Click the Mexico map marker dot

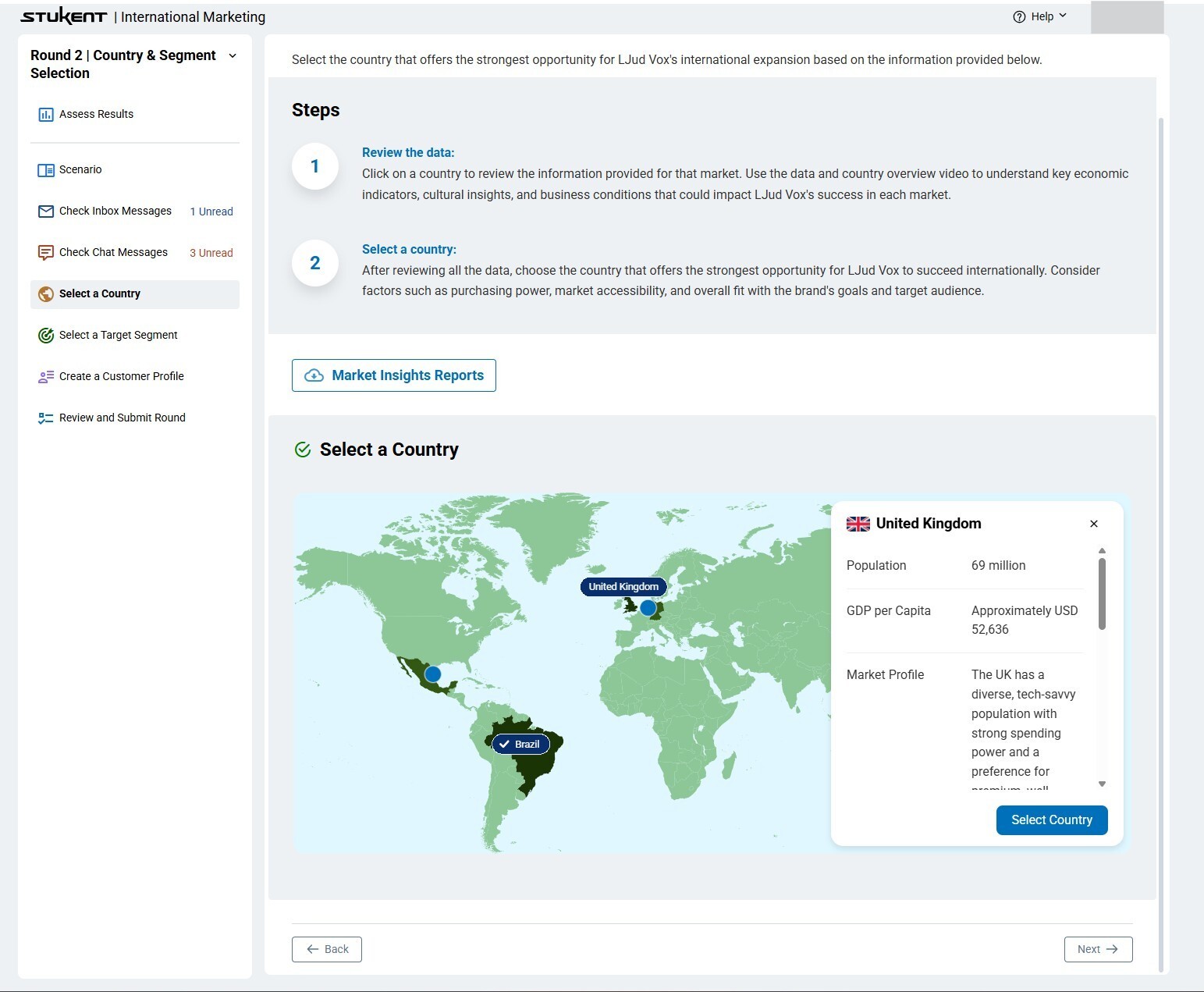432,674
